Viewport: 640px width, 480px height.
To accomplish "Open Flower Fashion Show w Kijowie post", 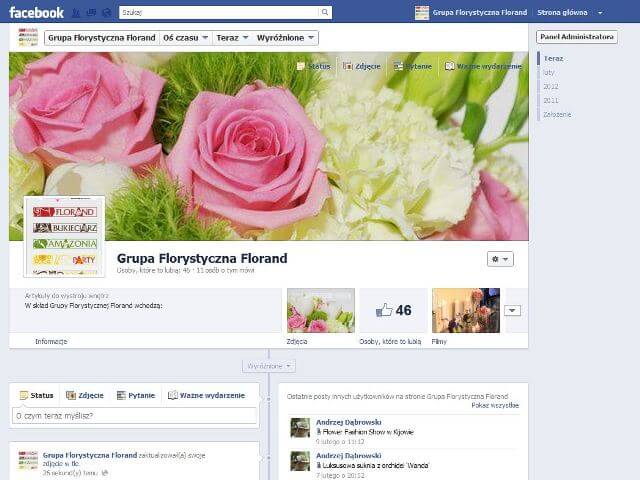I will tap(368, 432).
